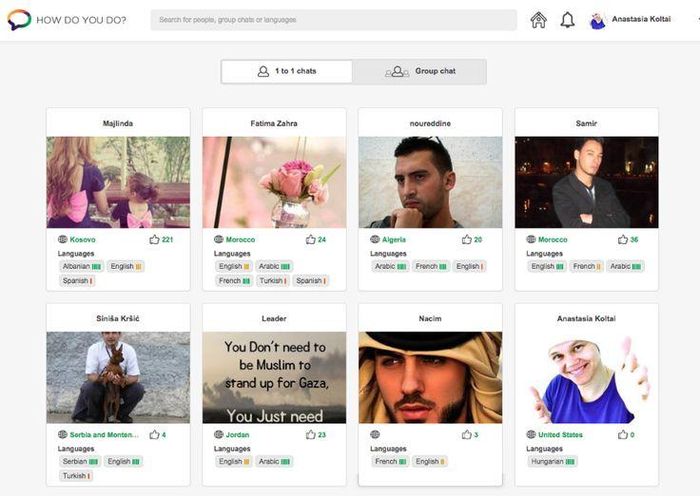Click thumbs-up icon on Samir's card
The image size is (700, 496).
[x=622, y=240]
